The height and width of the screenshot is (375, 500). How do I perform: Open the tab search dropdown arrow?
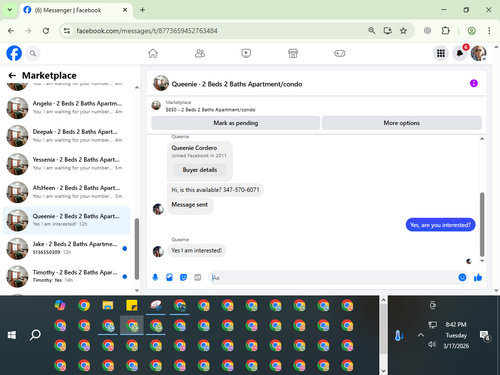click(x=10, y=10)
